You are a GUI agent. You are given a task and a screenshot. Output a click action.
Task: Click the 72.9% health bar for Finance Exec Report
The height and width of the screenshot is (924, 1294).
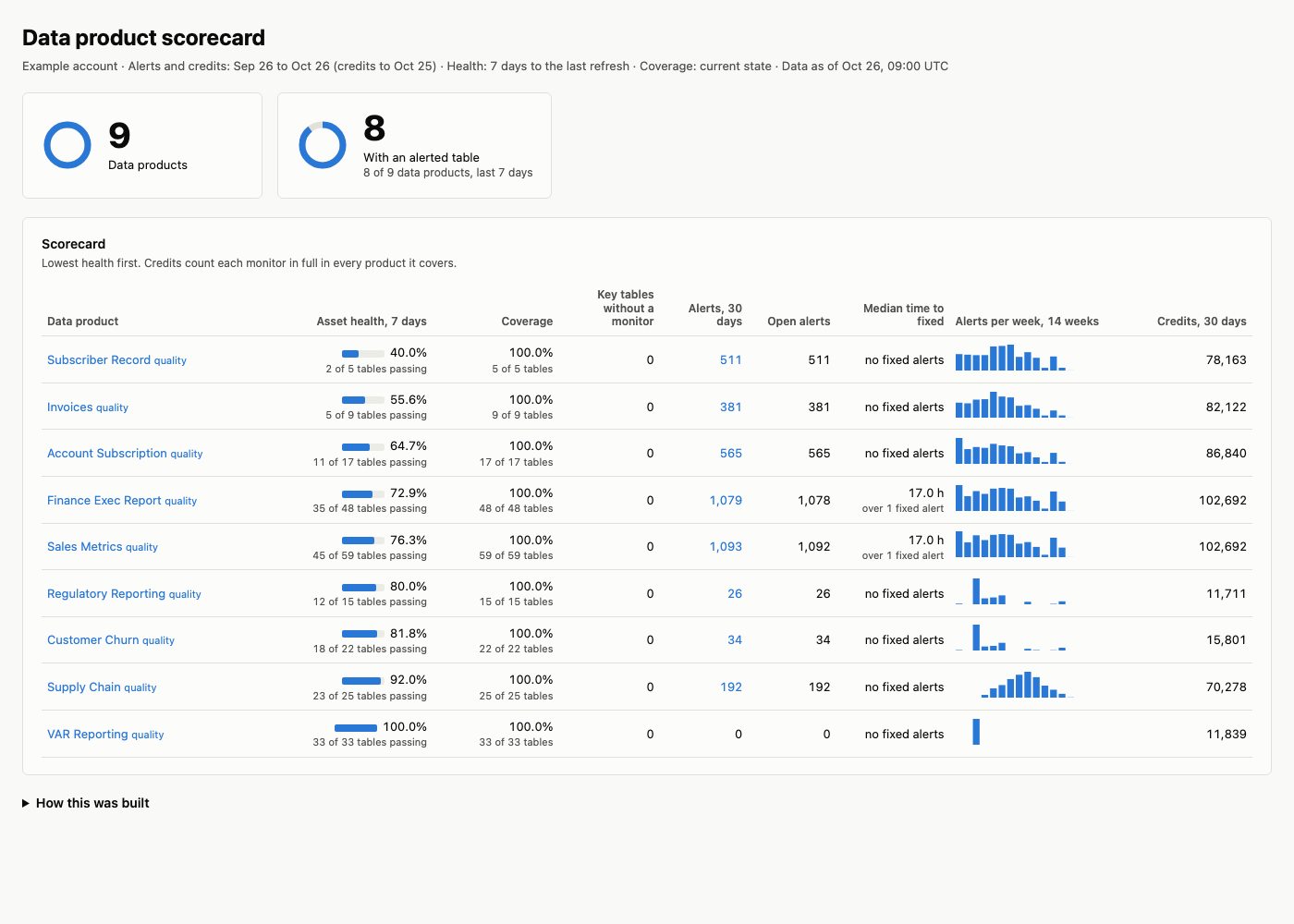coord(363,494)
